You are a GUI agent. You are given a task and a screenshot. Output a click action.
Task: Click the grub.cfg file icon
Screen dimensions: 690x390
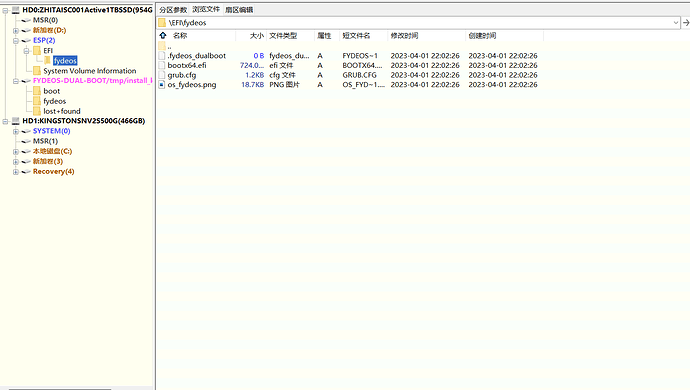[x=161, y=75]
